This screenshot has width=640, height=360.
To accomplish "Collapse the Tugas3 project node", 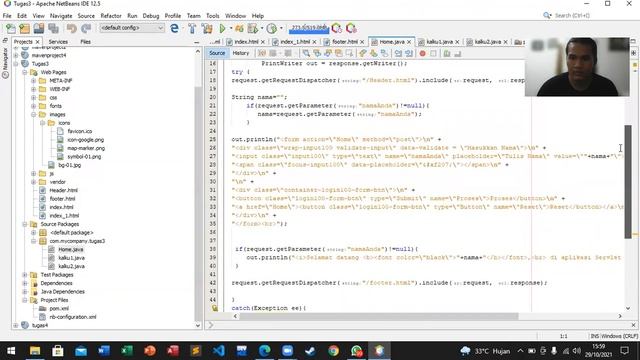I will 16,64.
